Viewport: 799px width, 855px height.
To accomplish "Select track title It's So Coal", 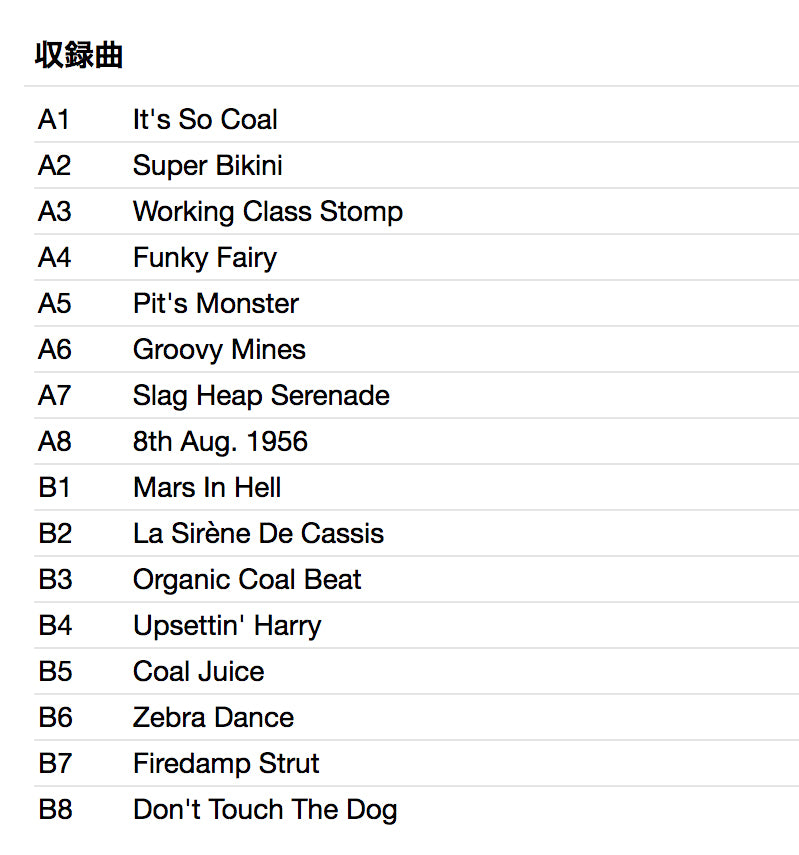I will tap(205, 120).
